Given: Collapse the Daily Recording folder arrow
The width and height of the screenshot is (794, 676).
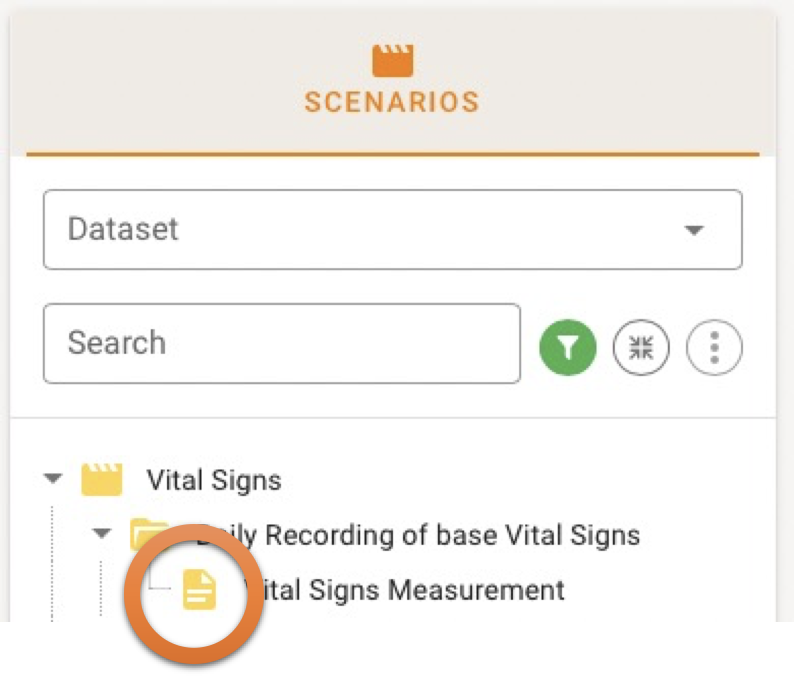Looking at the screenshot, I should [102, 534].
